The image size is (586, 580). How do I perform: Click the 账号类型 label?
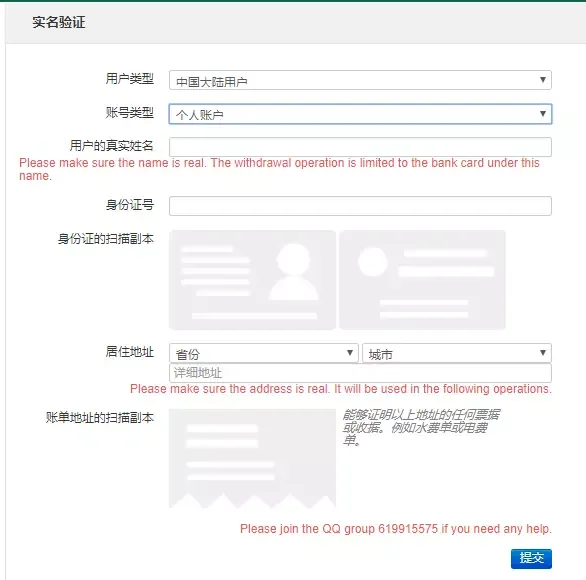click(x=130, y=112)
